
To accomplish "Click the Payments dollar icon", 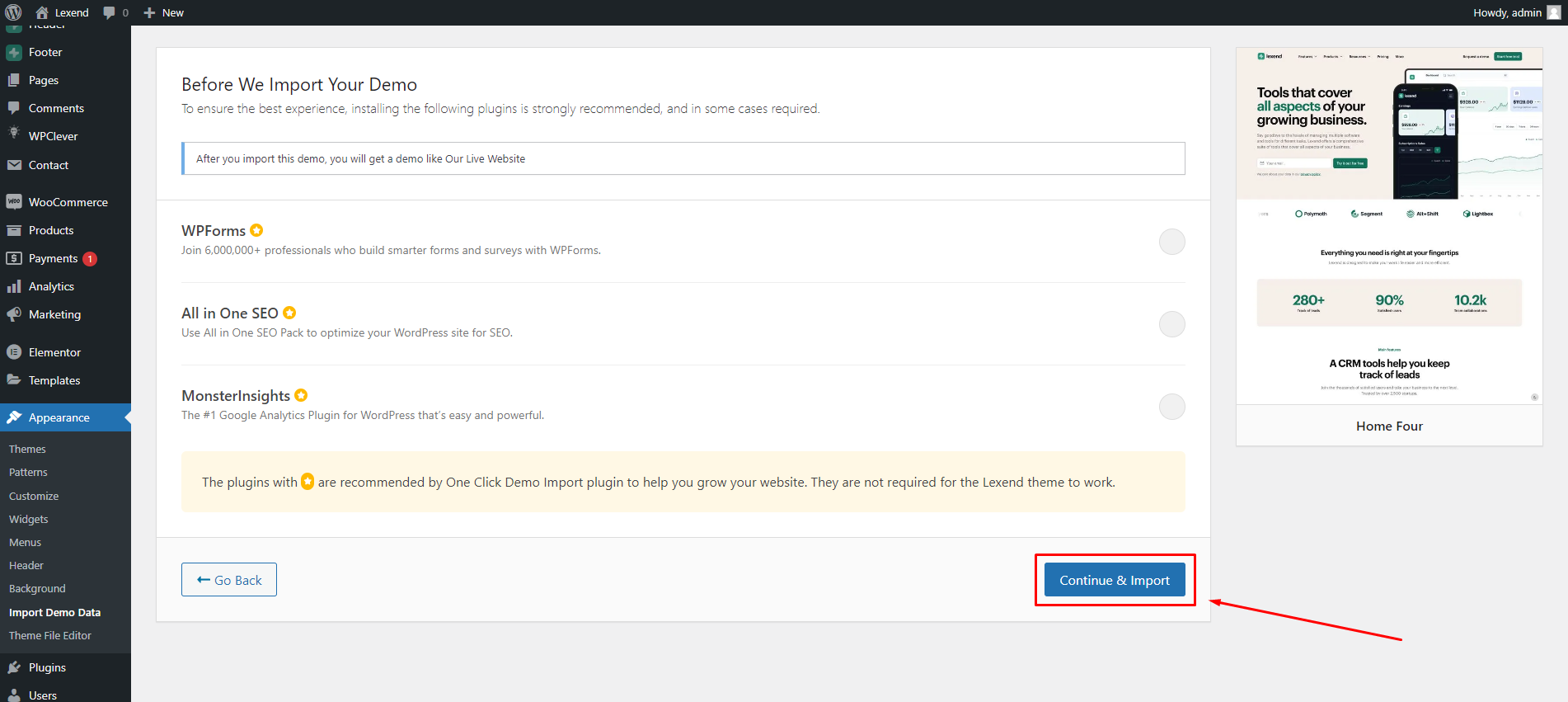I will [x=14, y=258].
